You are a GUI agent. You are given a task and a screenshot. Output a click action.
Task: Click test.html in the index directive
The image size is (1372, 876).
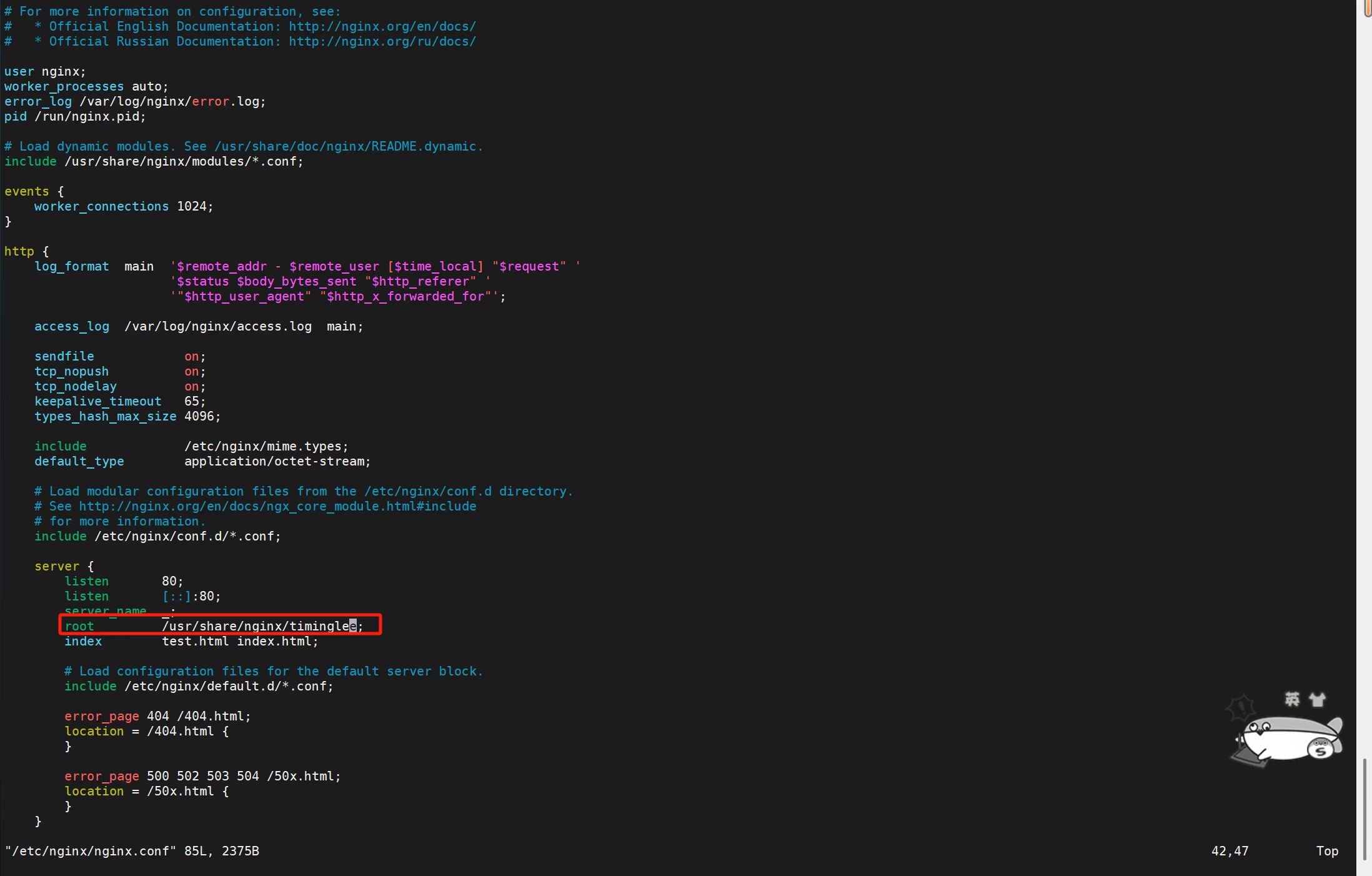(x=195, y=642)
